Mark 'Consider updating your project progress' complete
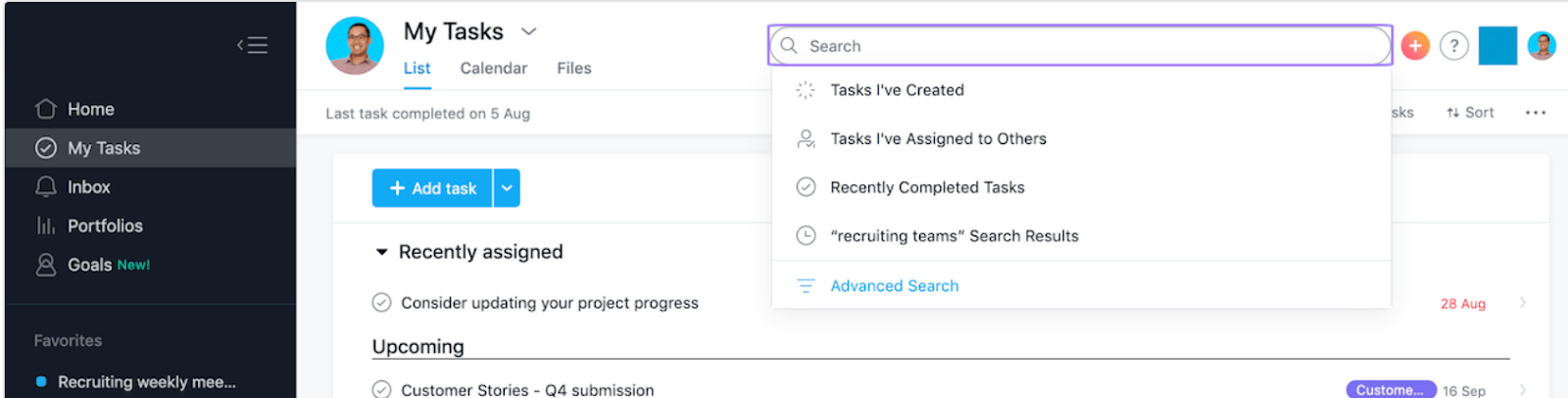1568x398 pixels. (x=382, y=303)
